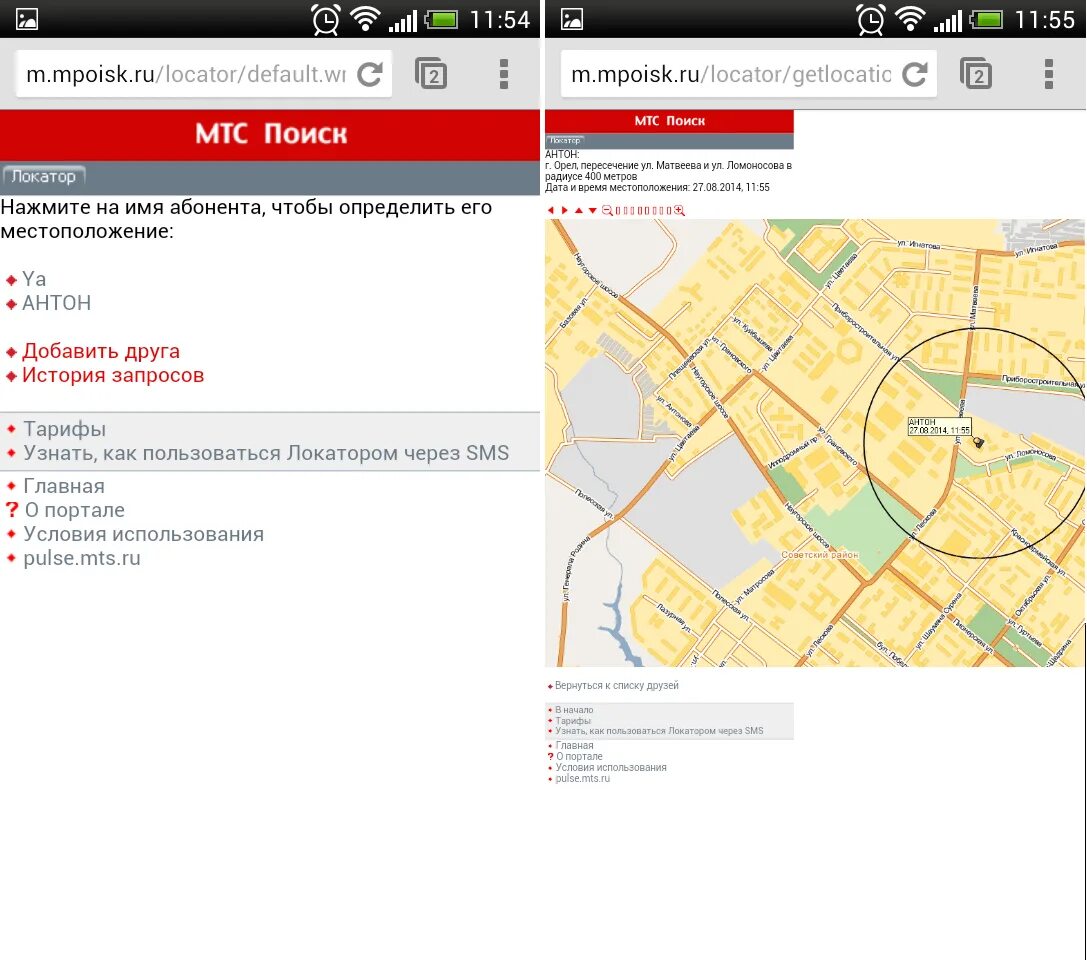Open pulse.mts.ru link on right page

(x=582, y=778)
